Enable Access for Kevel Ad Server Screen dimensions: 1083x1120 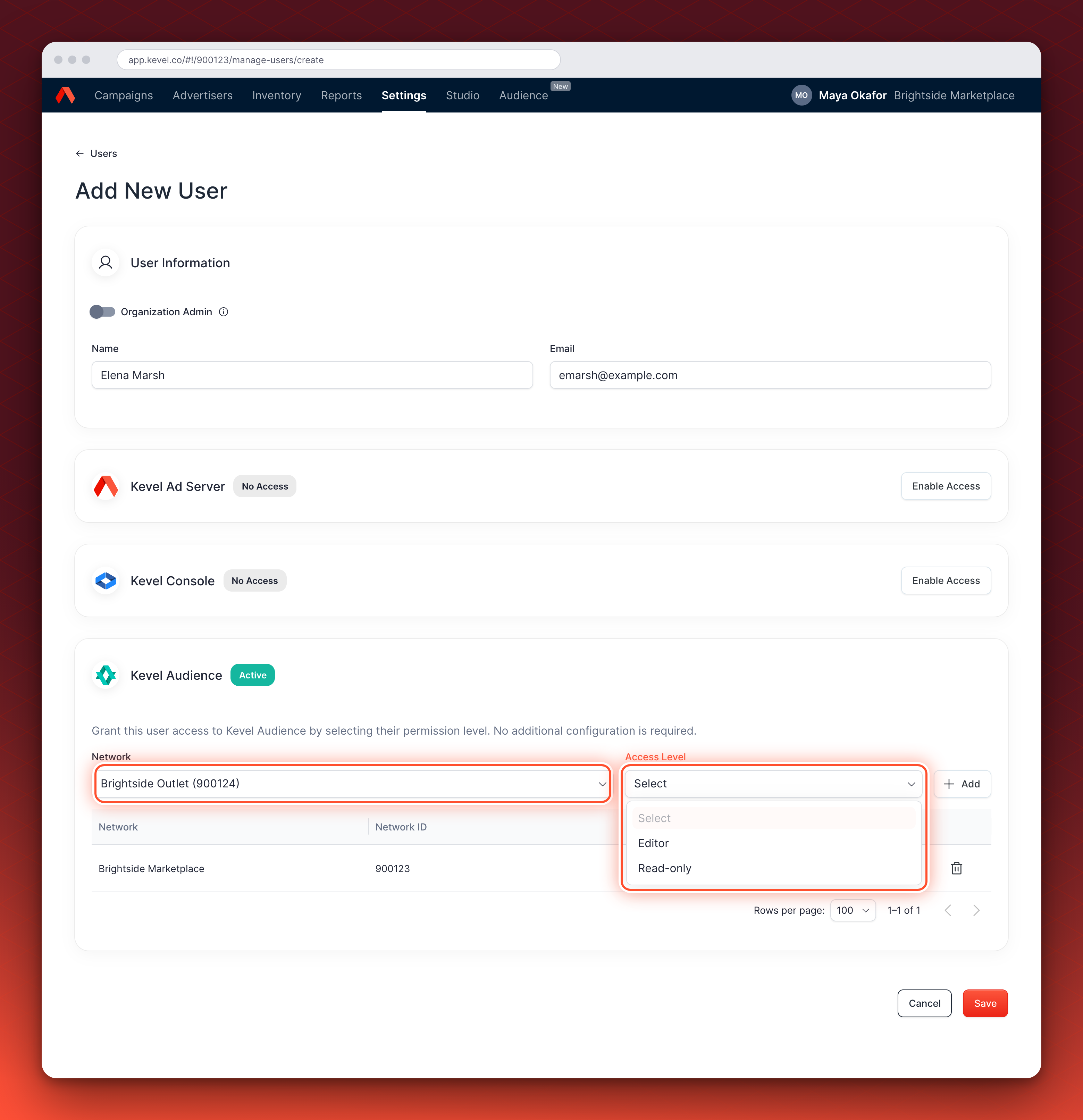[x=946, y=486]
